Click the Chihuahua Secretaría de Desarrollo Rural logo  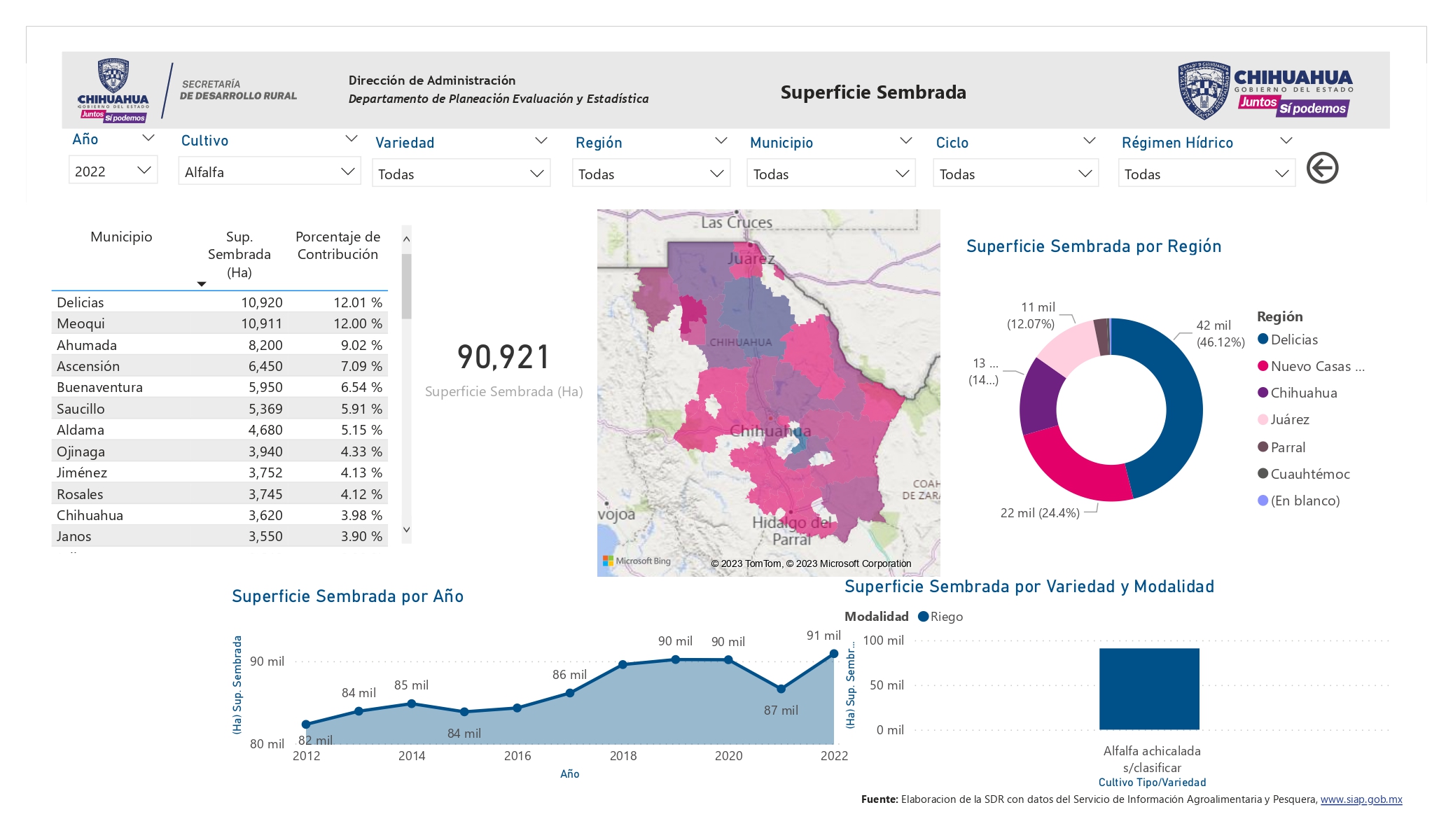click(x=187, y=91)
